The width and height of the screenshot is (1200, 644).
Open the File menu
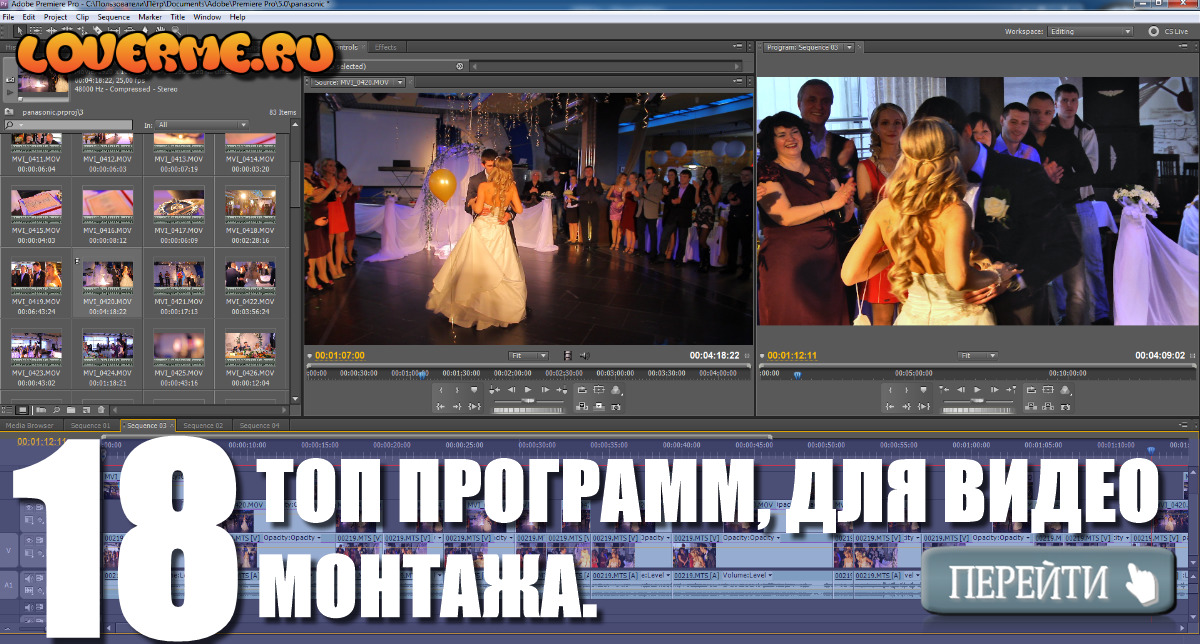(x=8, y=17)
